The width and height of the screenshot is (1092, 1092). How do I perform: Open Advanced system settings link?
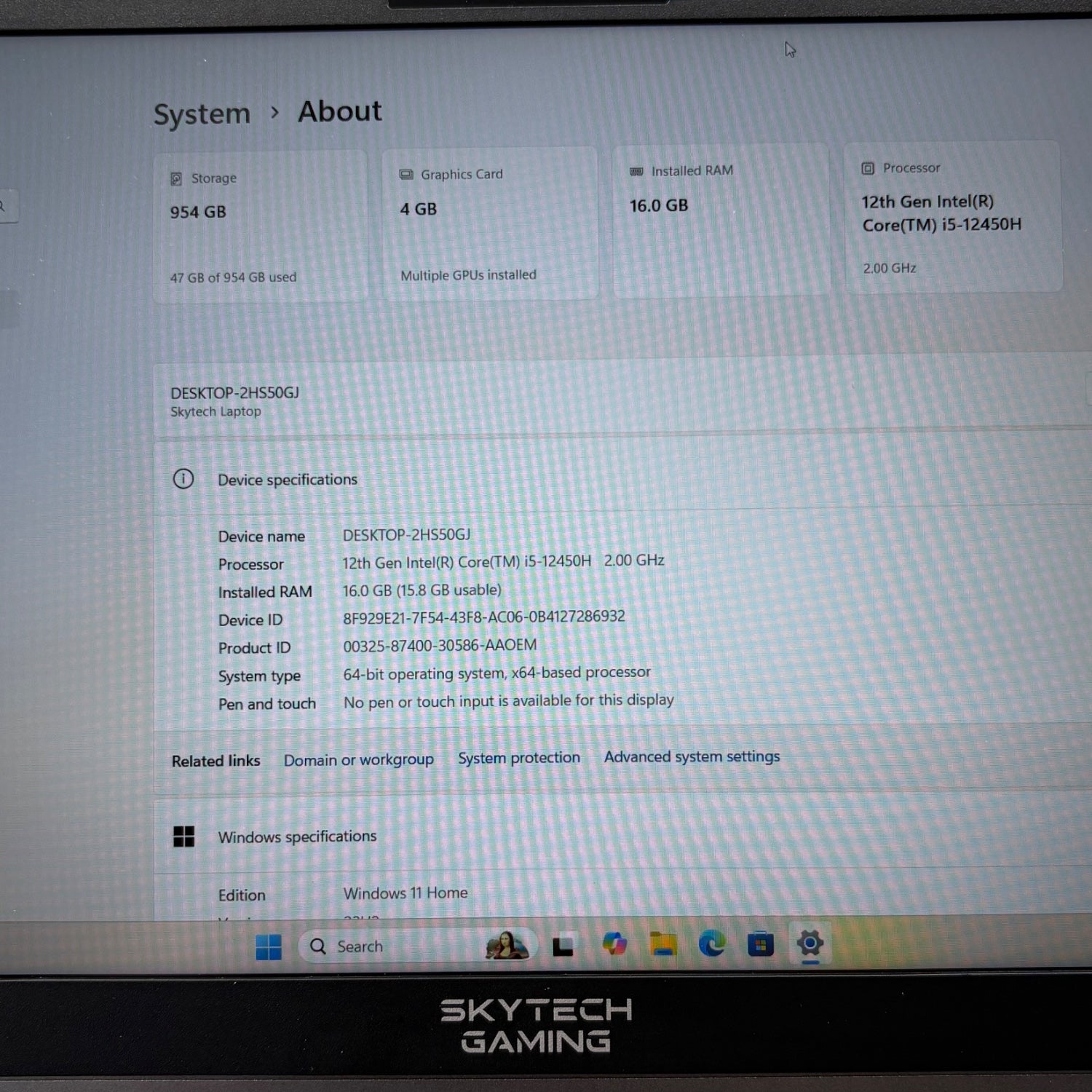click(692, 756)
